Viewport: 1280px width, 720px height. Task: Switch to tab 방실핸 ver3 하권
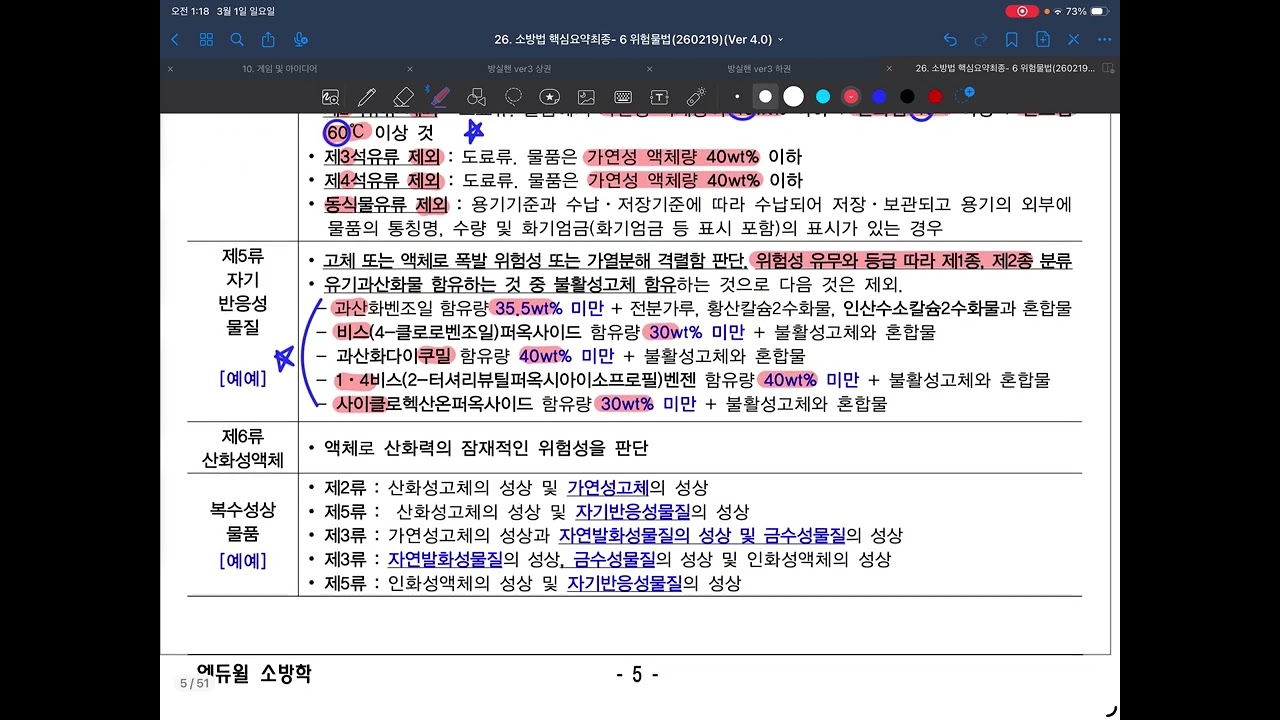[x=759, y=69]
